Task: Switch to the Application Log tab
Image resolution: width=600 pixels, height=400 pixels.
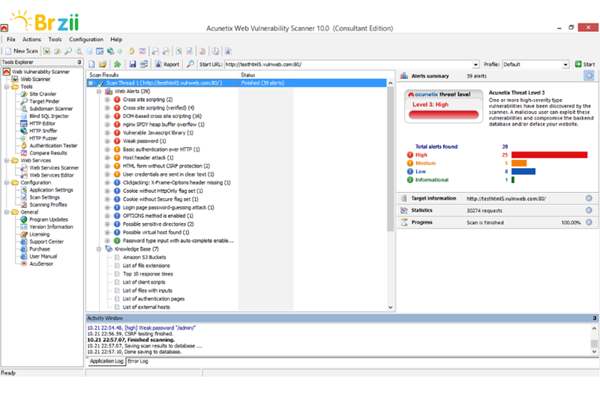Action: click(106, 361)
